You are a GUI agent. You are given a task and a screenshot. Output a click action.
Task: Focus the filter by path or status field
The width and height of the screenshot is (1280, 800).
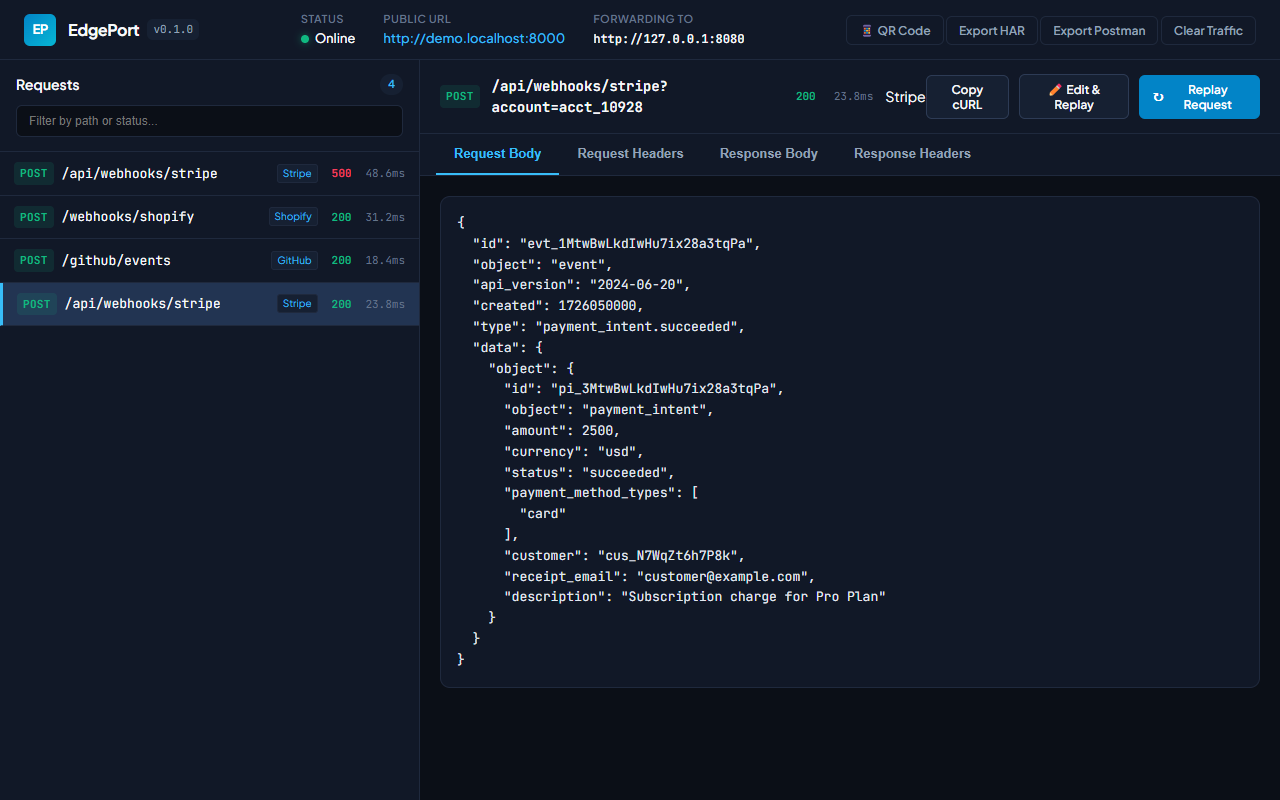click(209, 121)
